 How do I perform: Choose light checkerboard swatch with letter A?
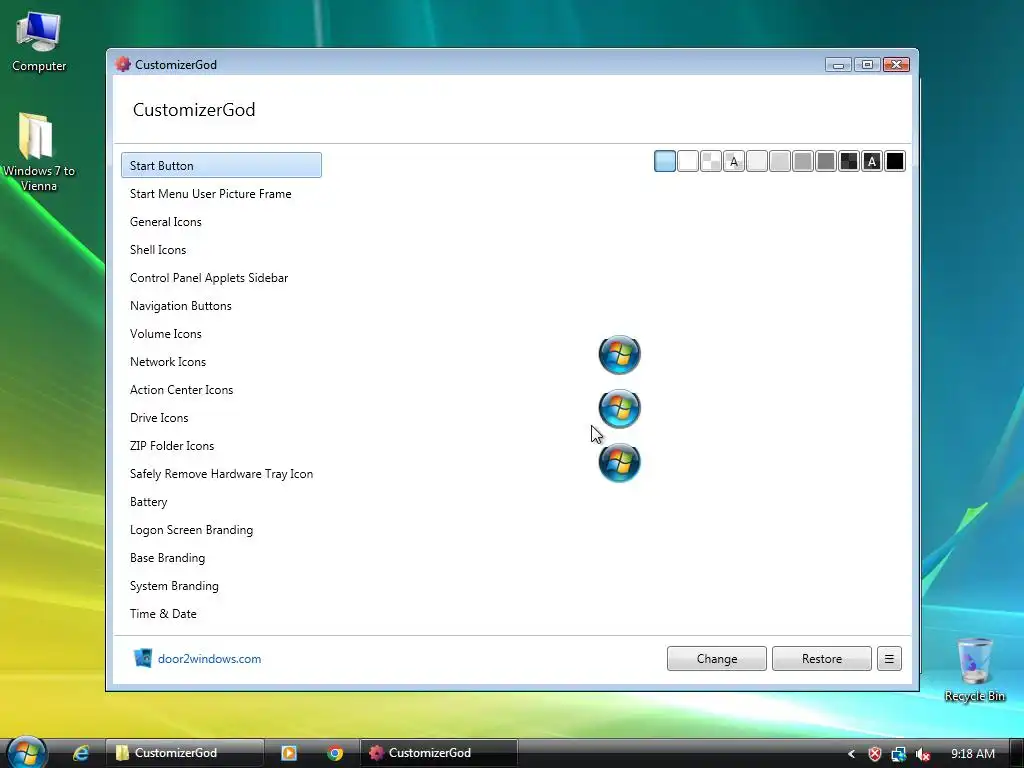pos(733,161)
